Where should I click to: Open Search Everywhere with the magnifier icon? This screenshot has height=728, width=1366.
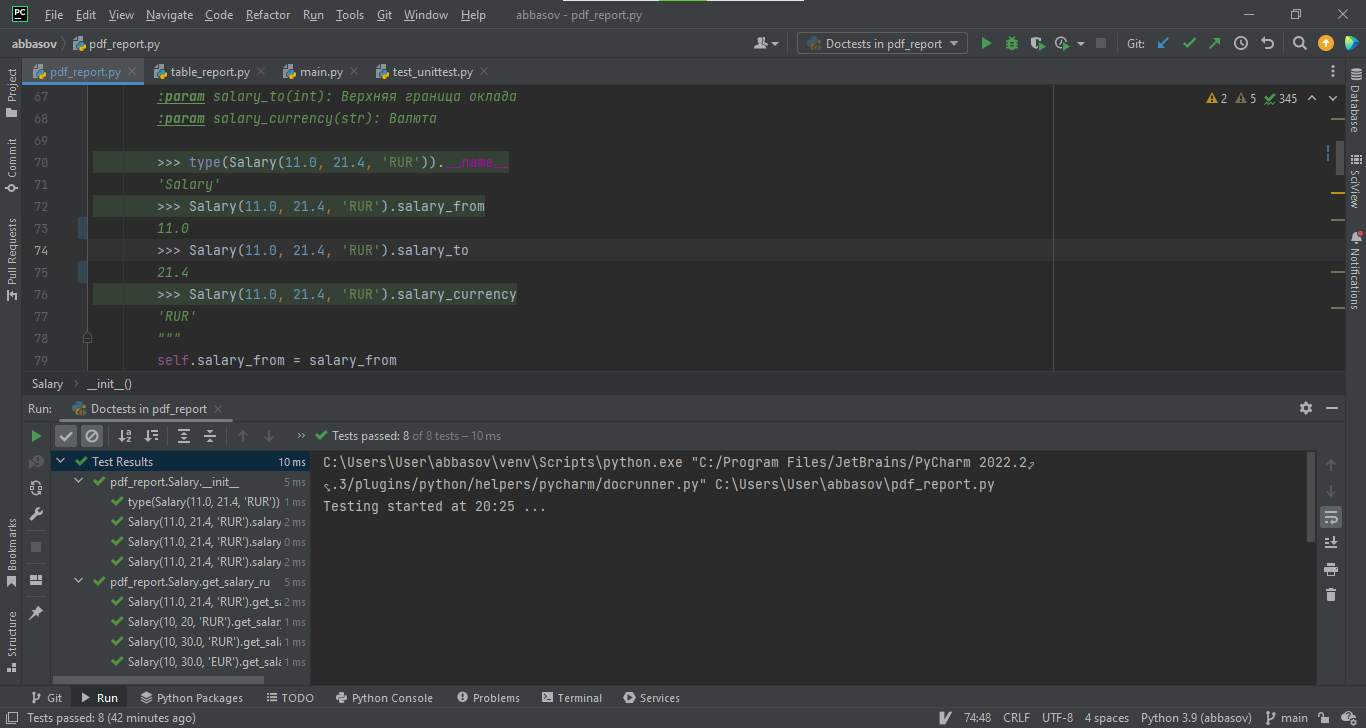click(x=1299, y=43)
